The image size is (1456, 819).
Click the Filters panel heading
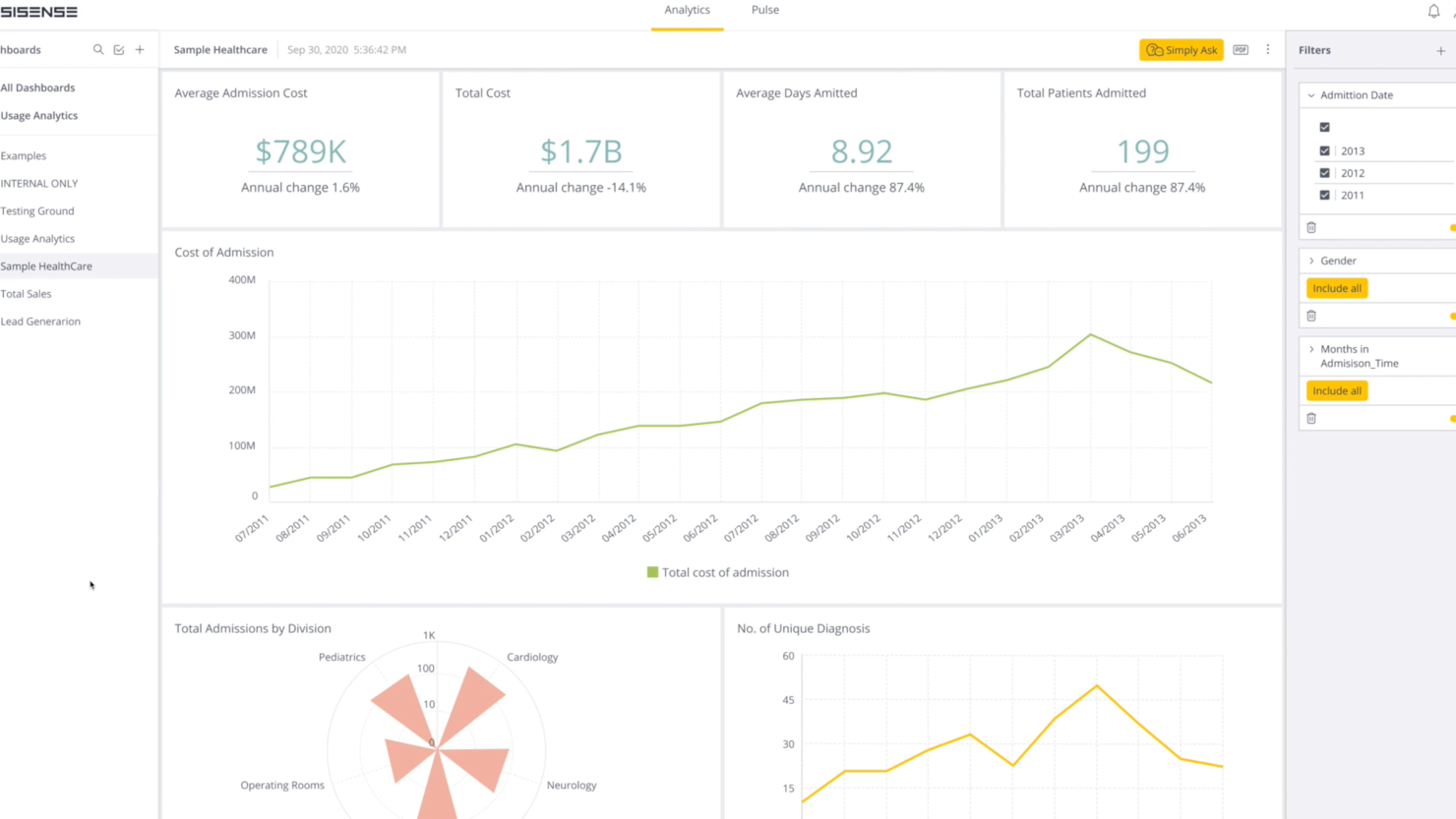(x=1314, y=50)
